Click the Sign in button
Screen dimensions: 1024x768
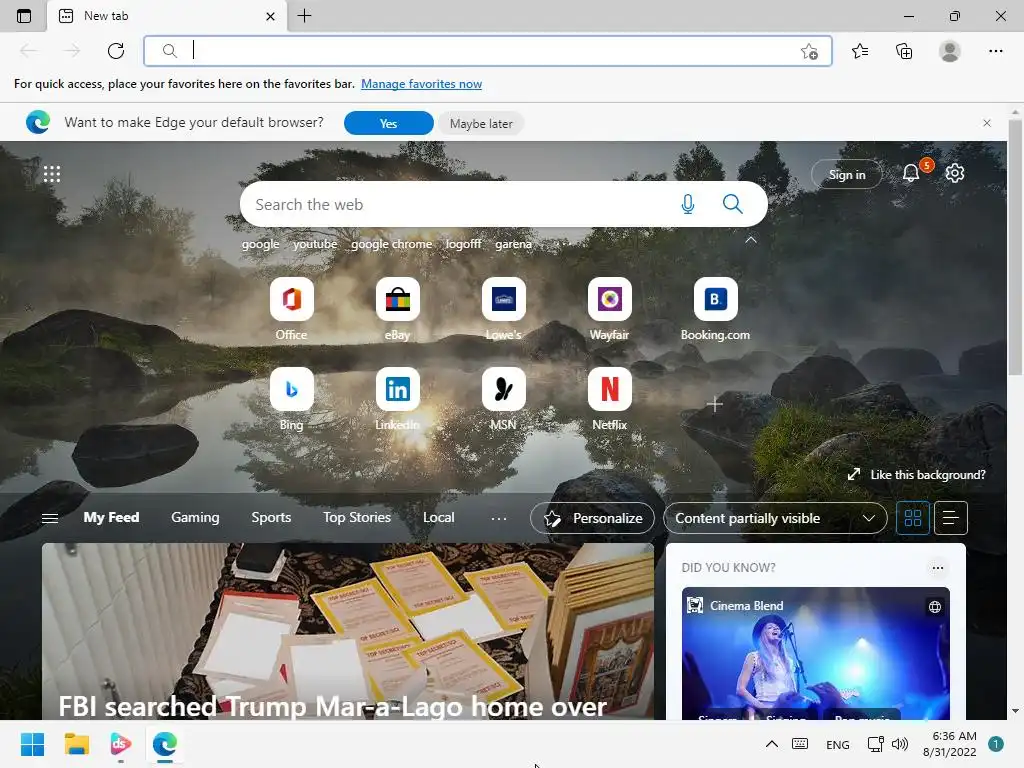point(846,174)
